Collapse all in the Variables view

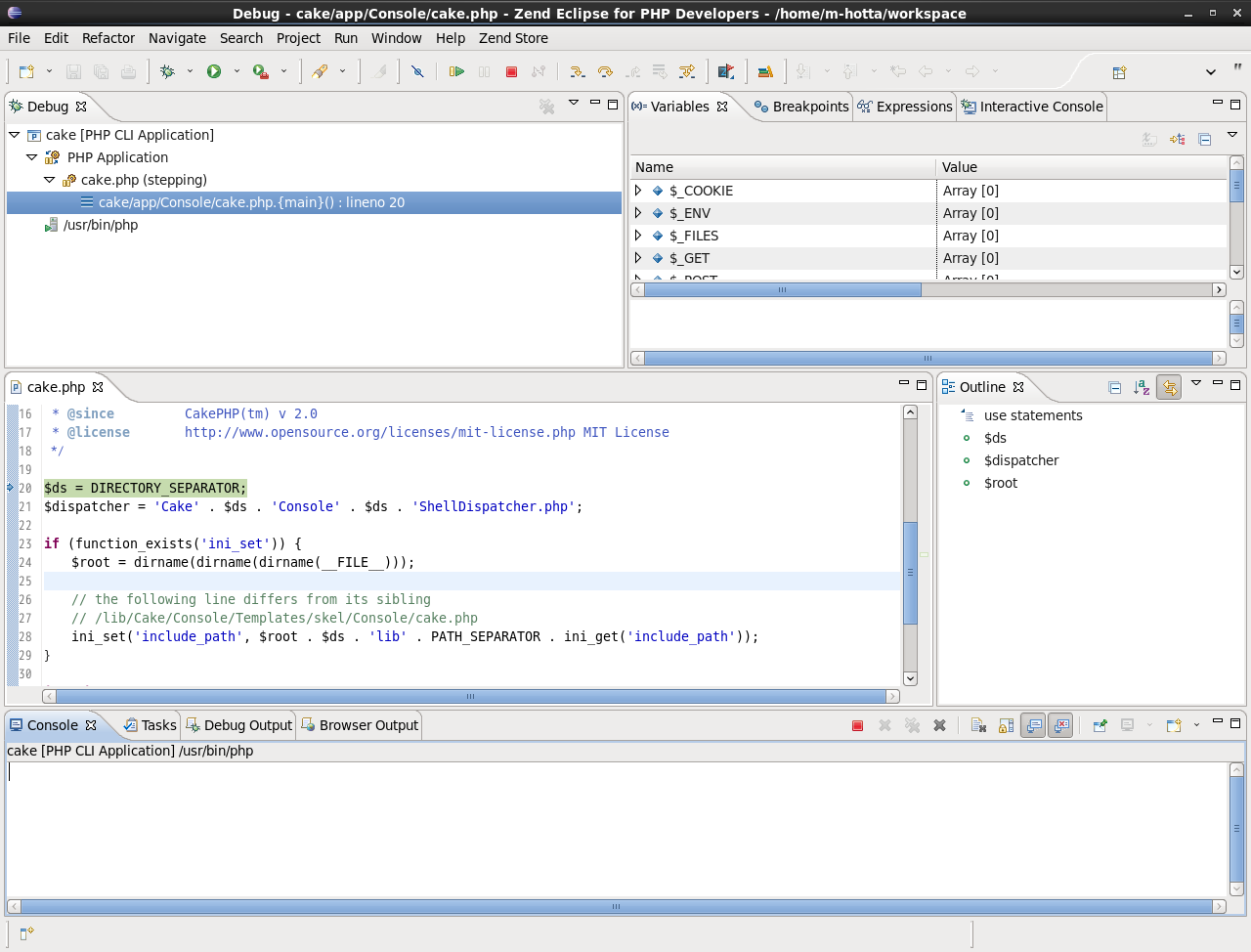1205,139
